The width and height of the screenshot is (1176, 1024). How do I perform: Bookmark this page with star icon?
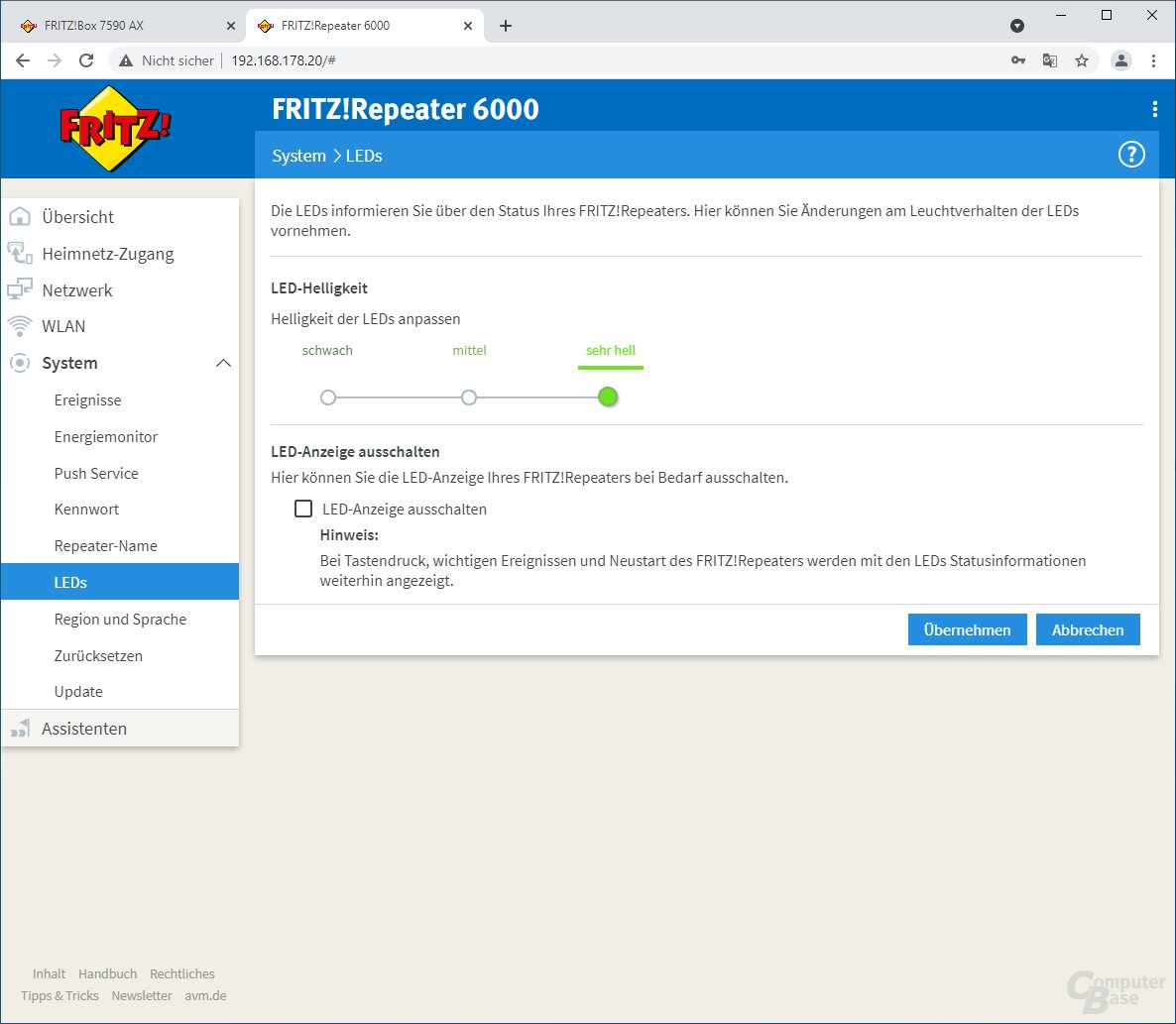pyautogui.click(x=1082, y=60)
